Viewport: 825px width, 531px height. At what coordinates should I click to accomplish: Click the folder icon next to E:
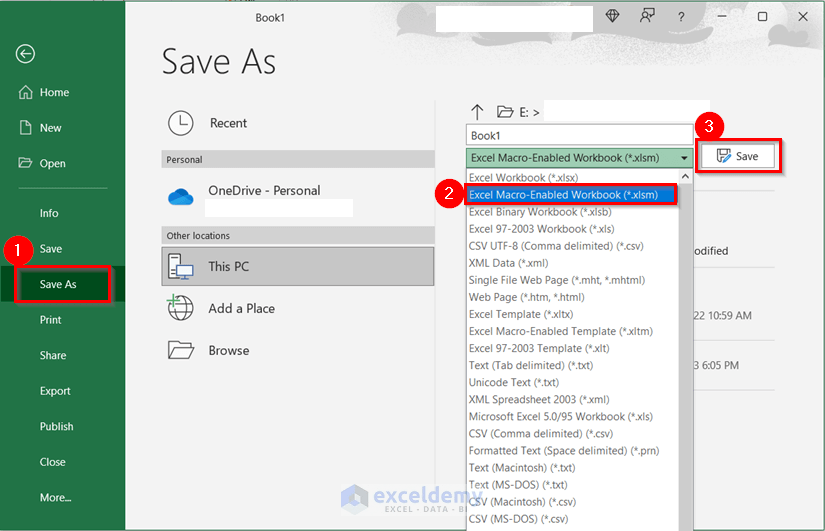point(505,112)
